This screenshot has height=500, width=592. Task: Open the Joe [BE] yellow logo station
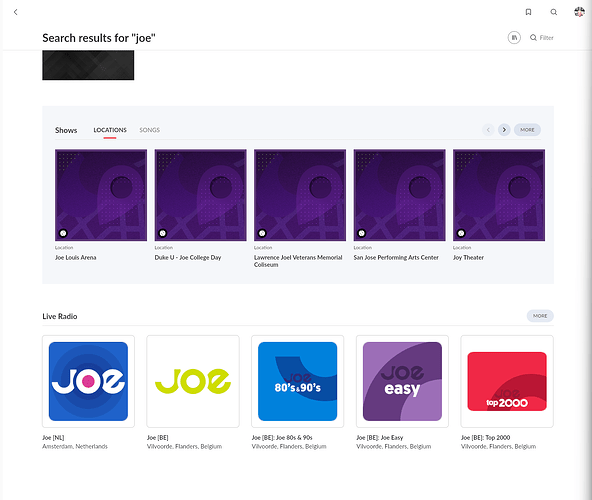193,381
